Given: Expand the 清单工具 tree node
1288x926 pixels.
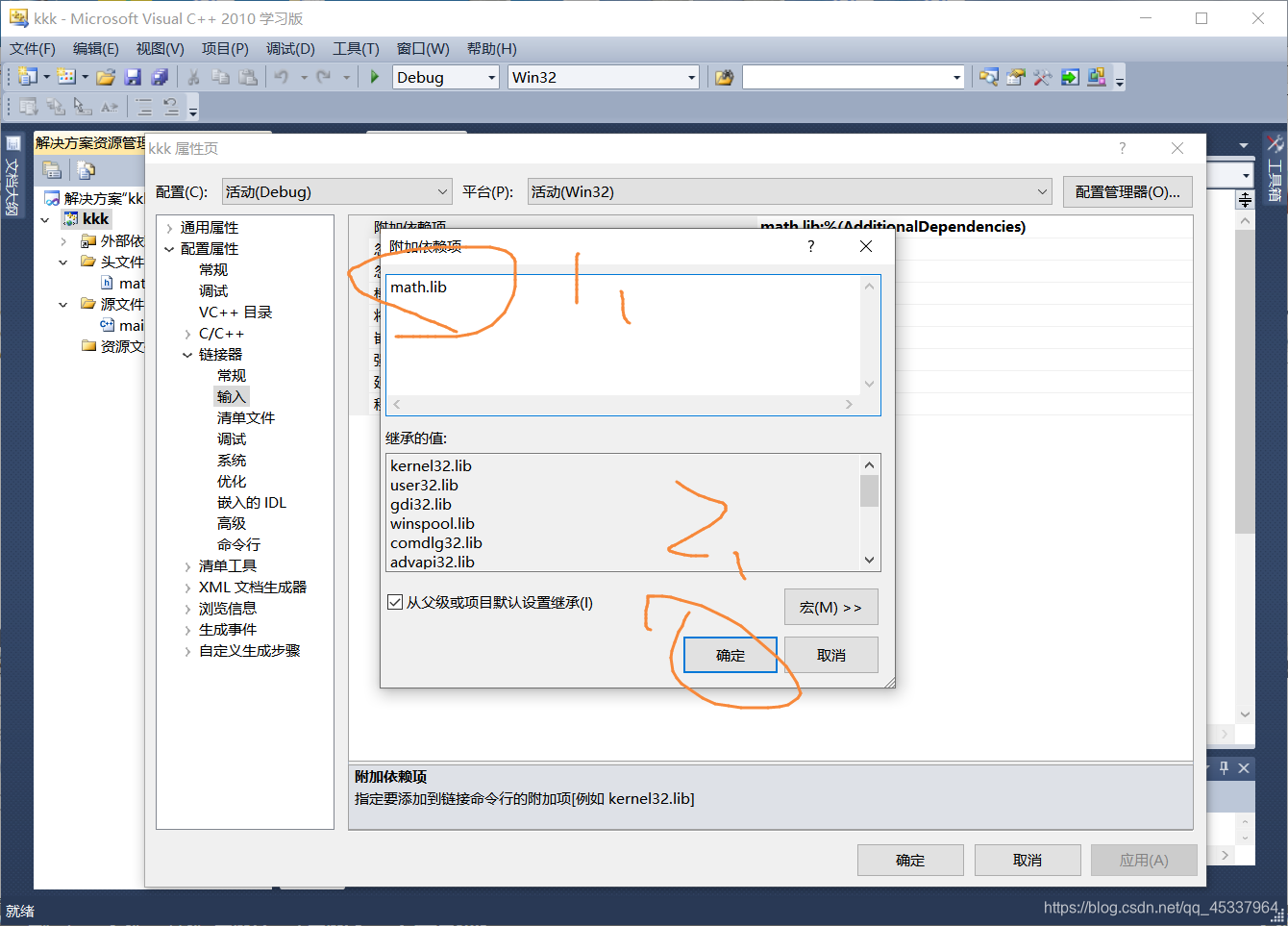Looking at the screenshot, I should click(x=188, y=566).
